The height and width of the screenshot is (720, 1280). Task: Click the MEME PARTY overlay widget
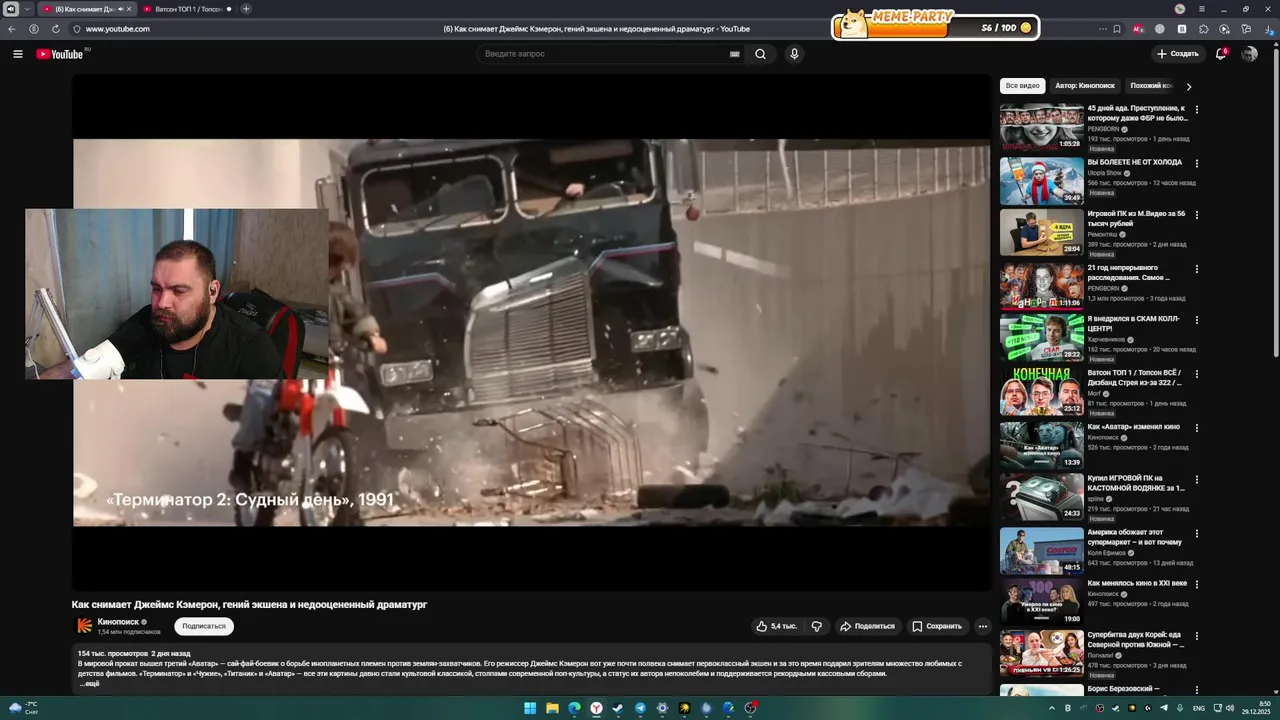tap(936, 24)
